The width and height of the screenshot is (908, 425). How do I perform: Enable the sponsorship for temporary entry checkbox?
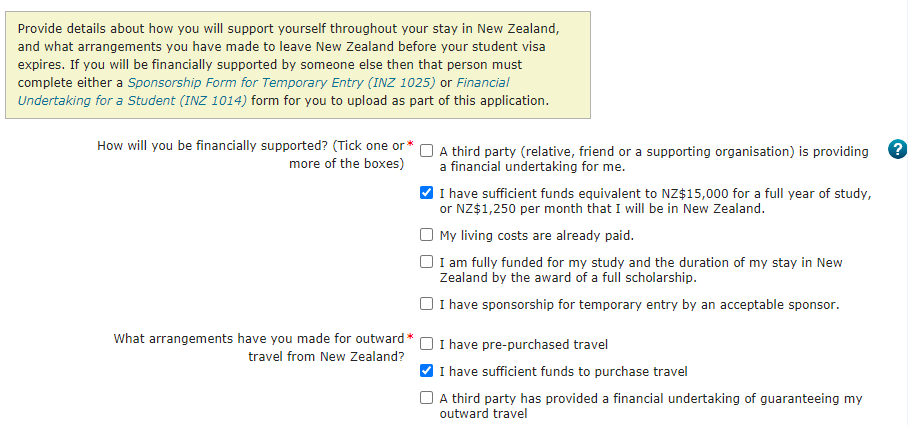pos(427,304)
